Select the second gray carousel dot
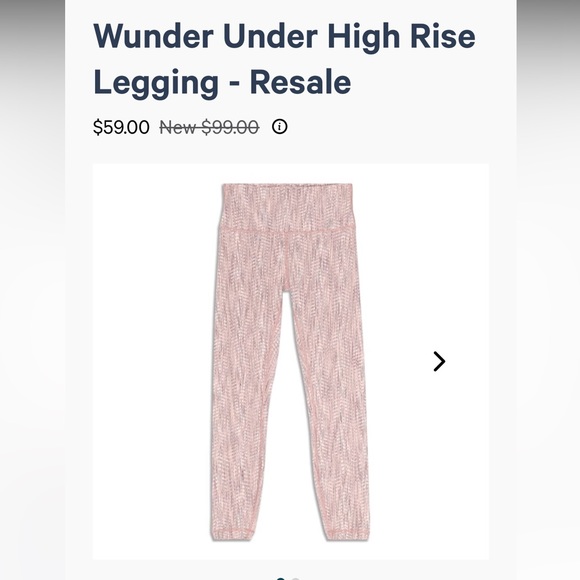Viewport: 580px width, 580px height. click(295, 579)
